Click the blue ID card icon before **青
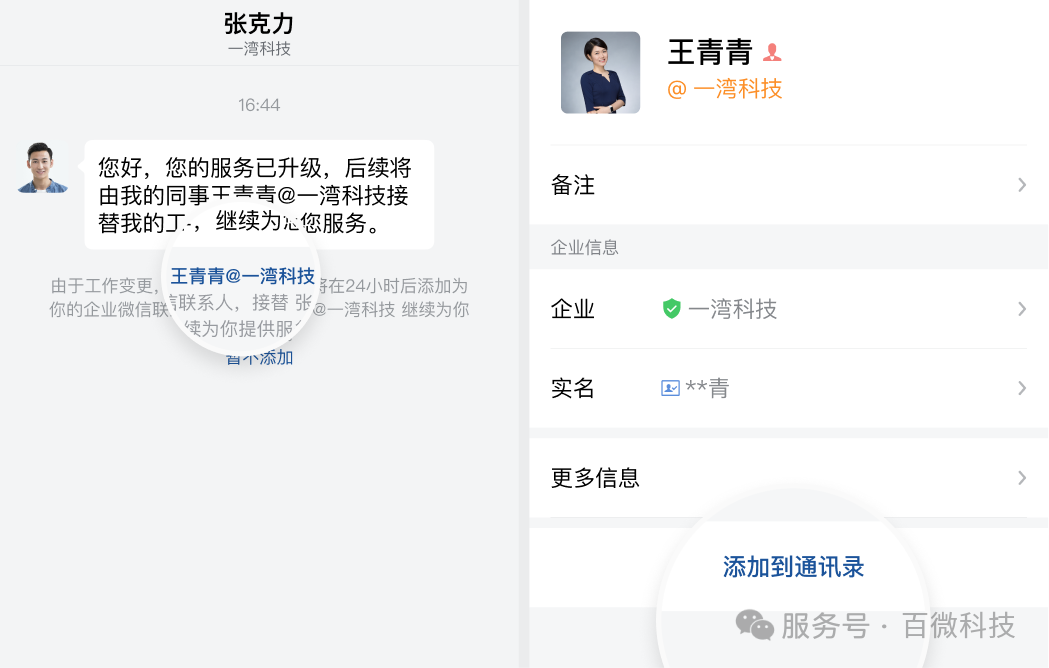 671,388
